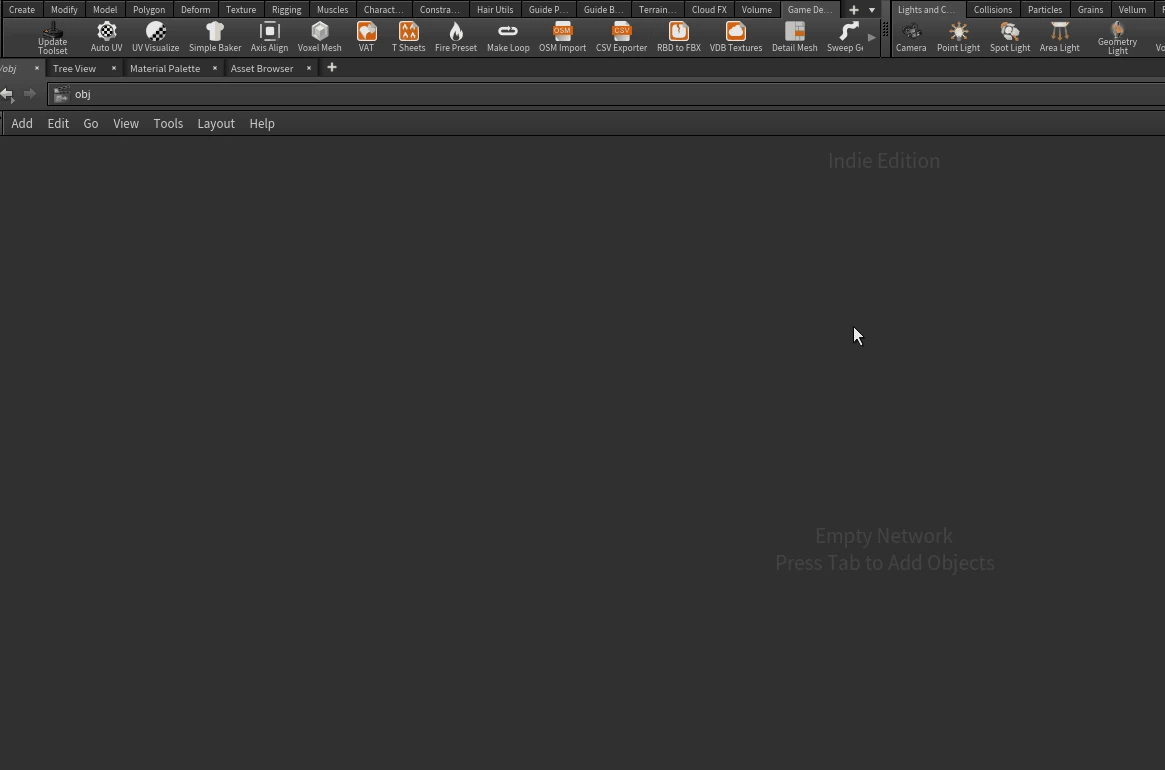Open the shelf tab options dropdown arrow
The image size is (1165, 770).
click(872, 10)
